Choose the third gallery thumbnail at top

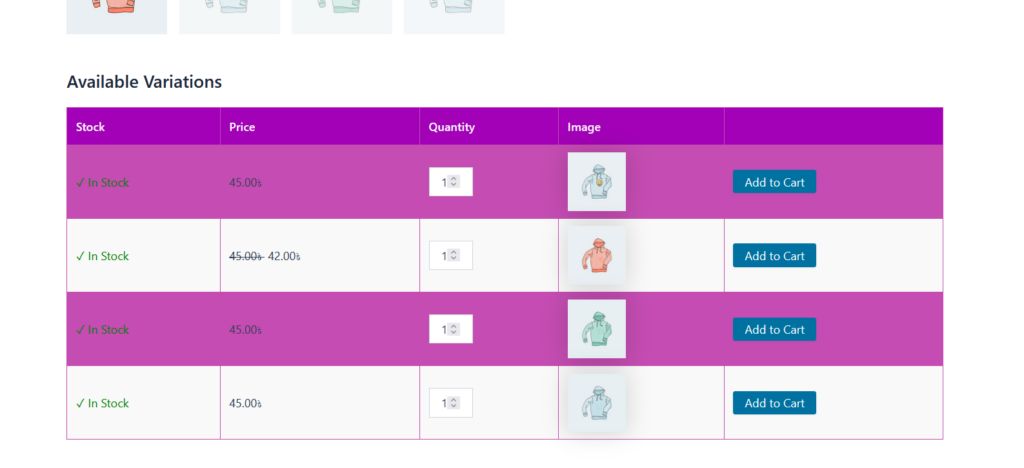click(341, 15)
